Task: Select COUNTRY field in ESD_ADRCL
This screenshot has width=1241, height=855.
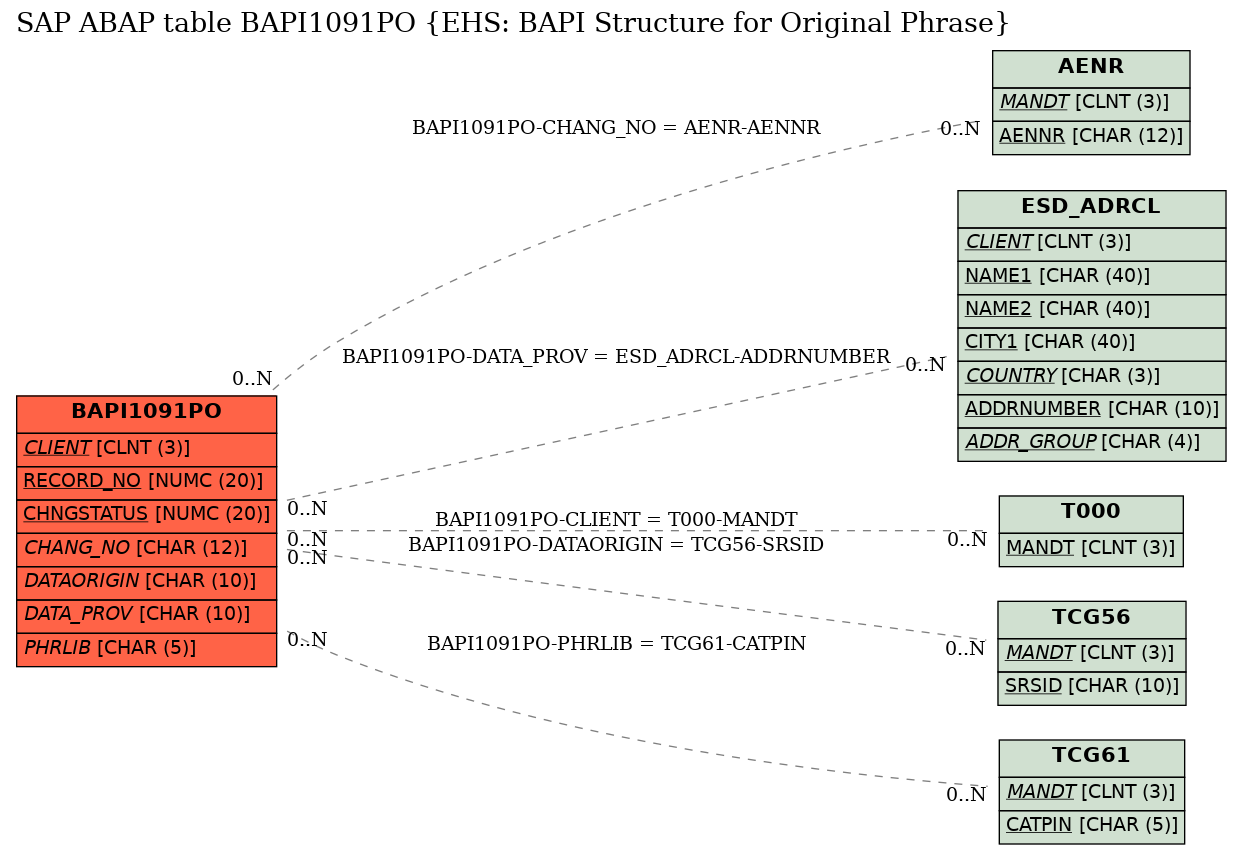Action: pos(1091,377)
